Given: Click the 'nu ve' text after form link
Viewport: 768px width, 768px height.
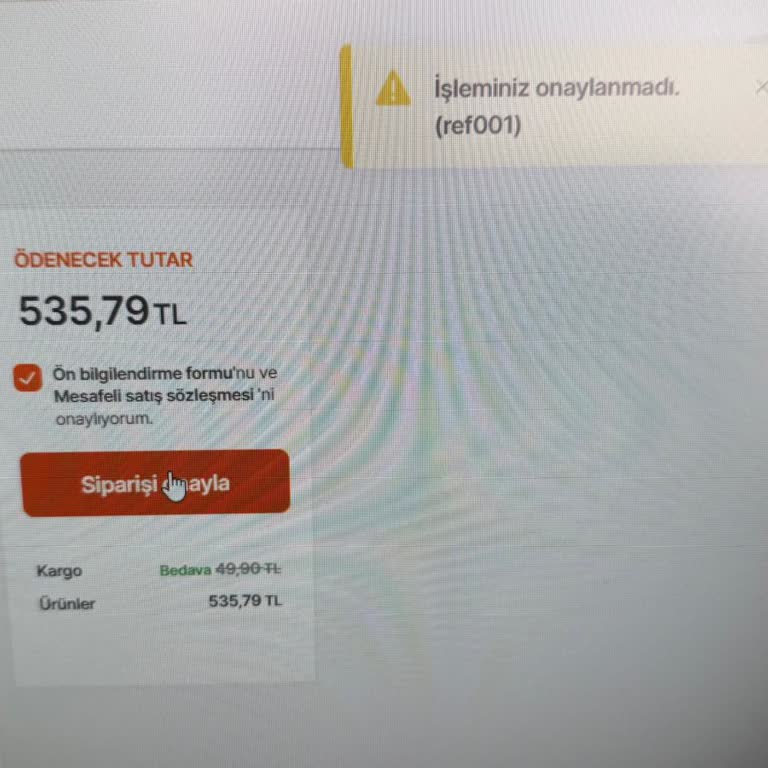Looking at the screenshot, I should pyautogui.click(x=255, y=373).
